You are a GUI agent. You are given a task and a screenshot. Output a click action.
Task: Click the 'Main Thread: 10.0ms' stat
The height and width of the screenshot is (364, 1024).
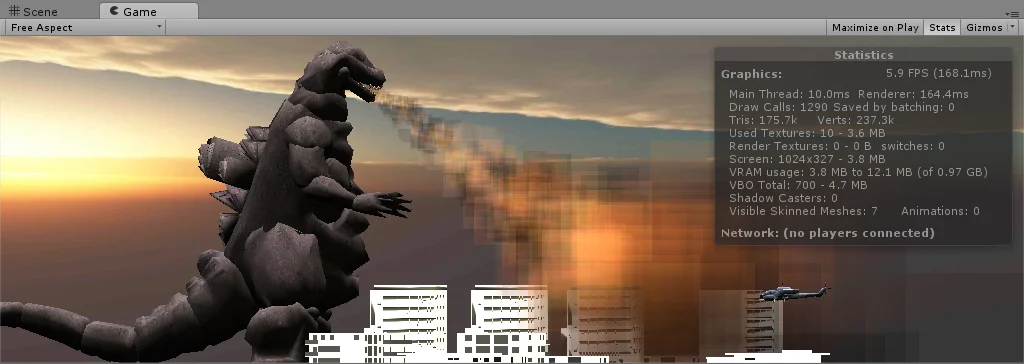[790, 94]
